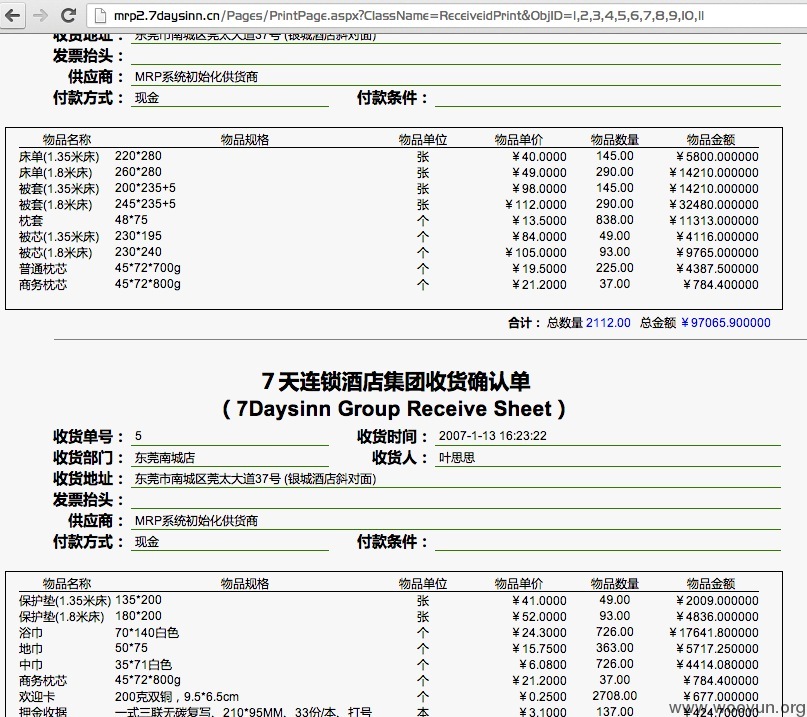Select lower table's 物品金额 column header
Image resolution: width=807 pixels, height=717 pixels.
tap(710, 583)
